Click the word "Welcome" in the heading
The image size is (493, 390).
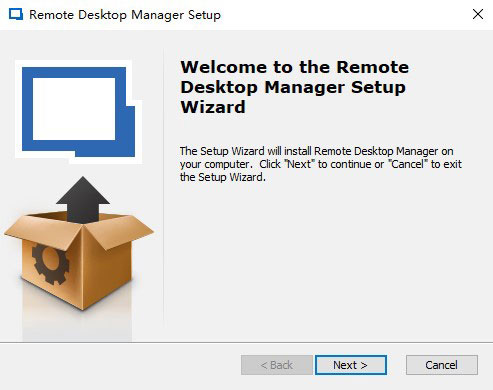[x=224, y=67]
